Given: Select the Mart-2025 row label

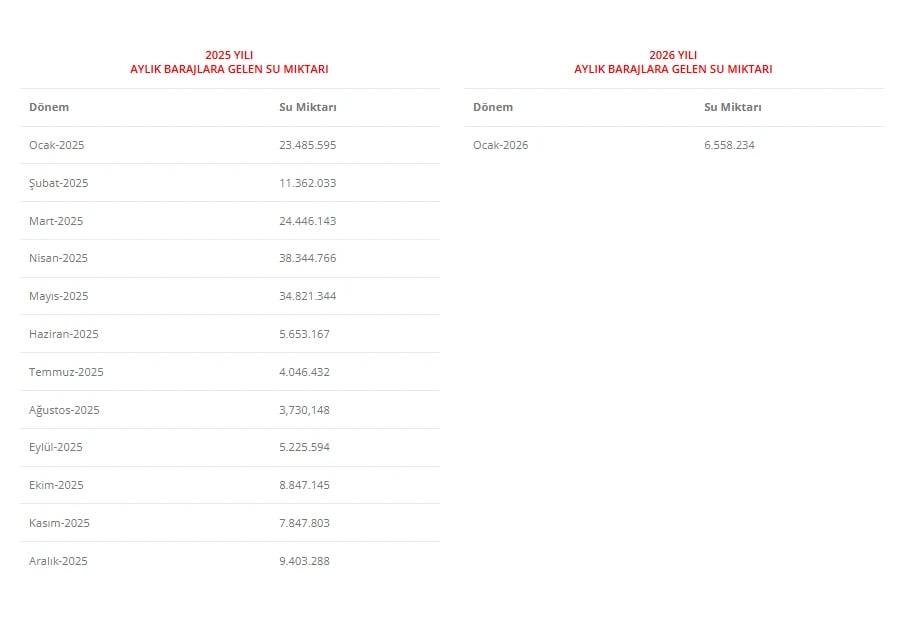Looking at the screenshot, I should (56, 221).
